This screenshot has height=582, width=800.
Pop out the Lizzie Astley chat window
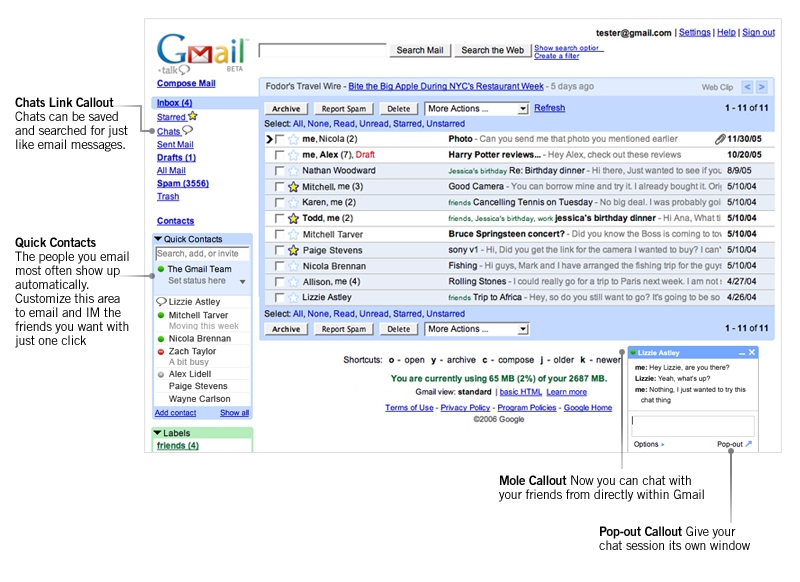point(736,444)
